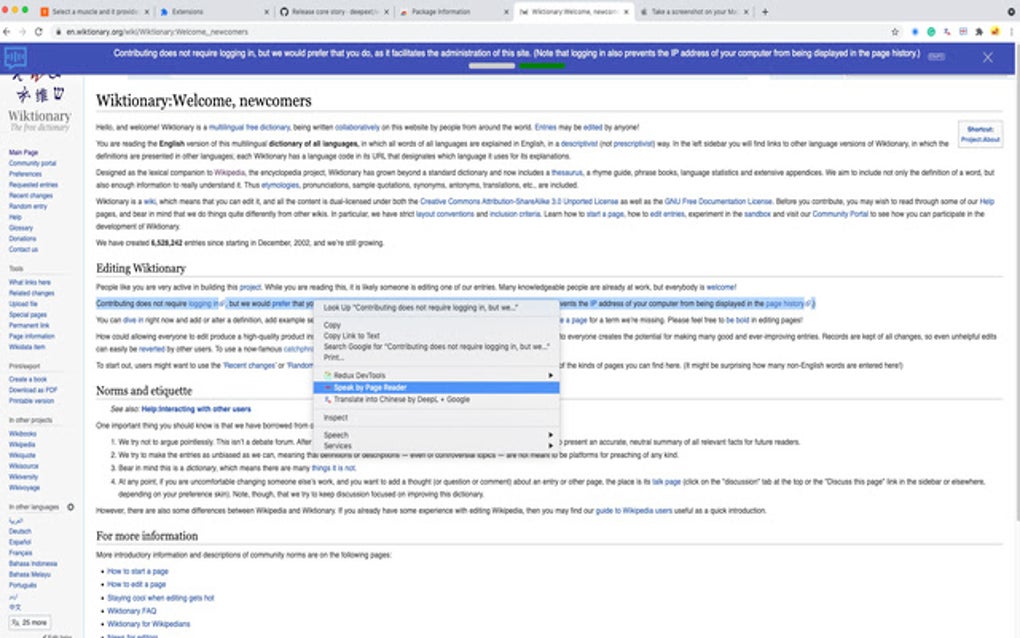This screenshot has height=638, width=1020.
Task: Open the 'guide to Wikipedia users' link
Action: point(634,511)
